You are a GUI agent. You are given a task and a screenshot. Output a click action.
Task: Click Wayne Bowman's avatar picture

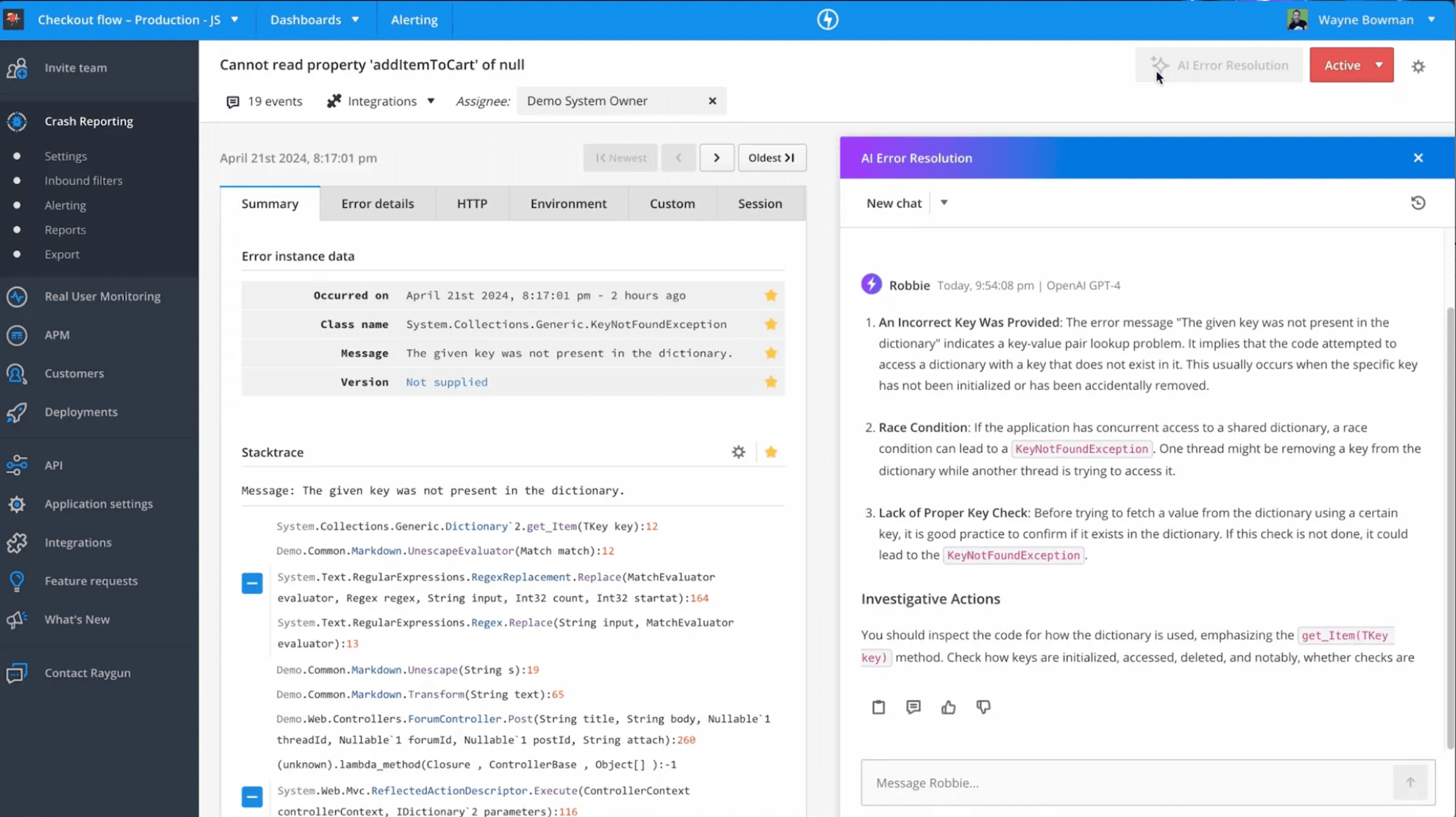1297,19
